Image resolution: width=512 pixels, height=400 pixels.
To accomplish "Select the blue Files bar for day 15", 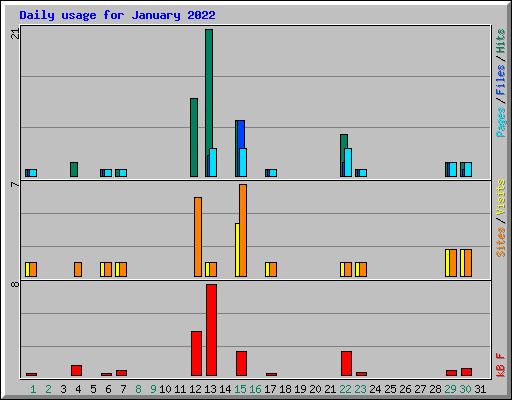I will [x=241, y=134].
